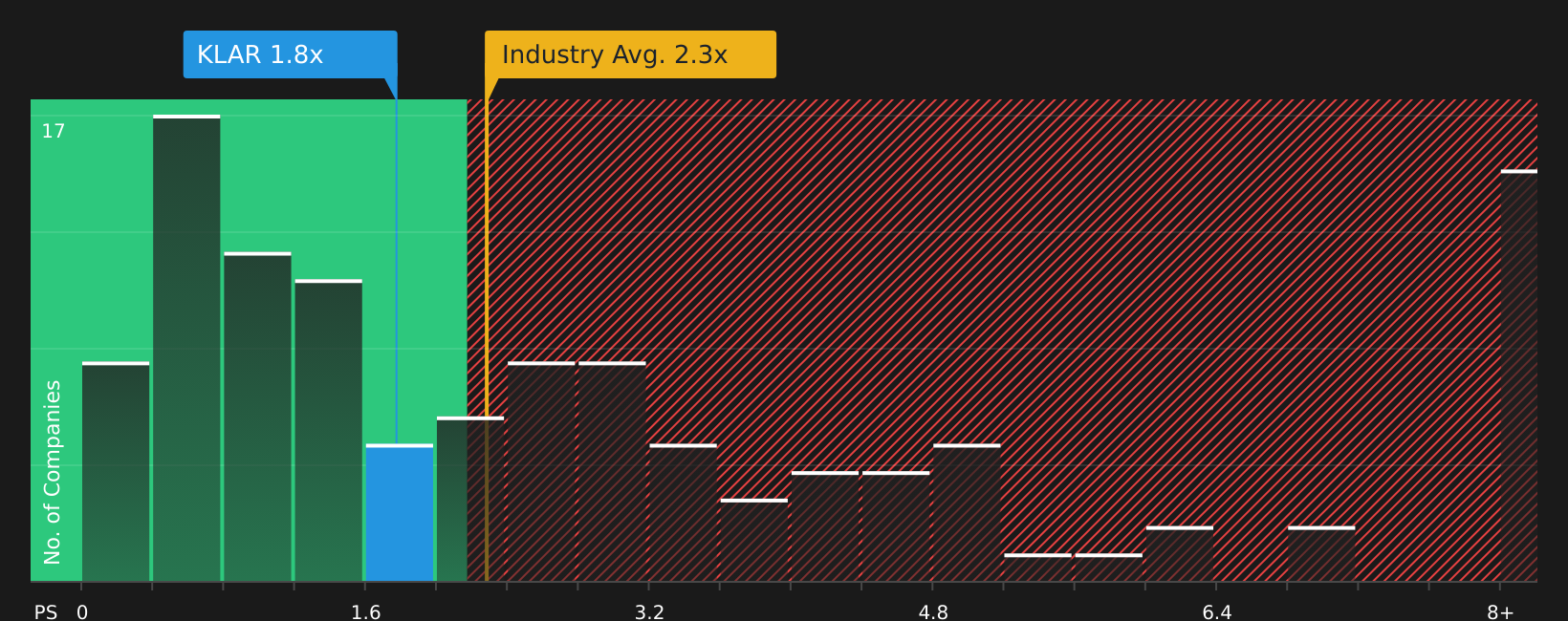Click the PS axis label
Viewport: 1568px width, 621px height.
click(x=46, y=612)
